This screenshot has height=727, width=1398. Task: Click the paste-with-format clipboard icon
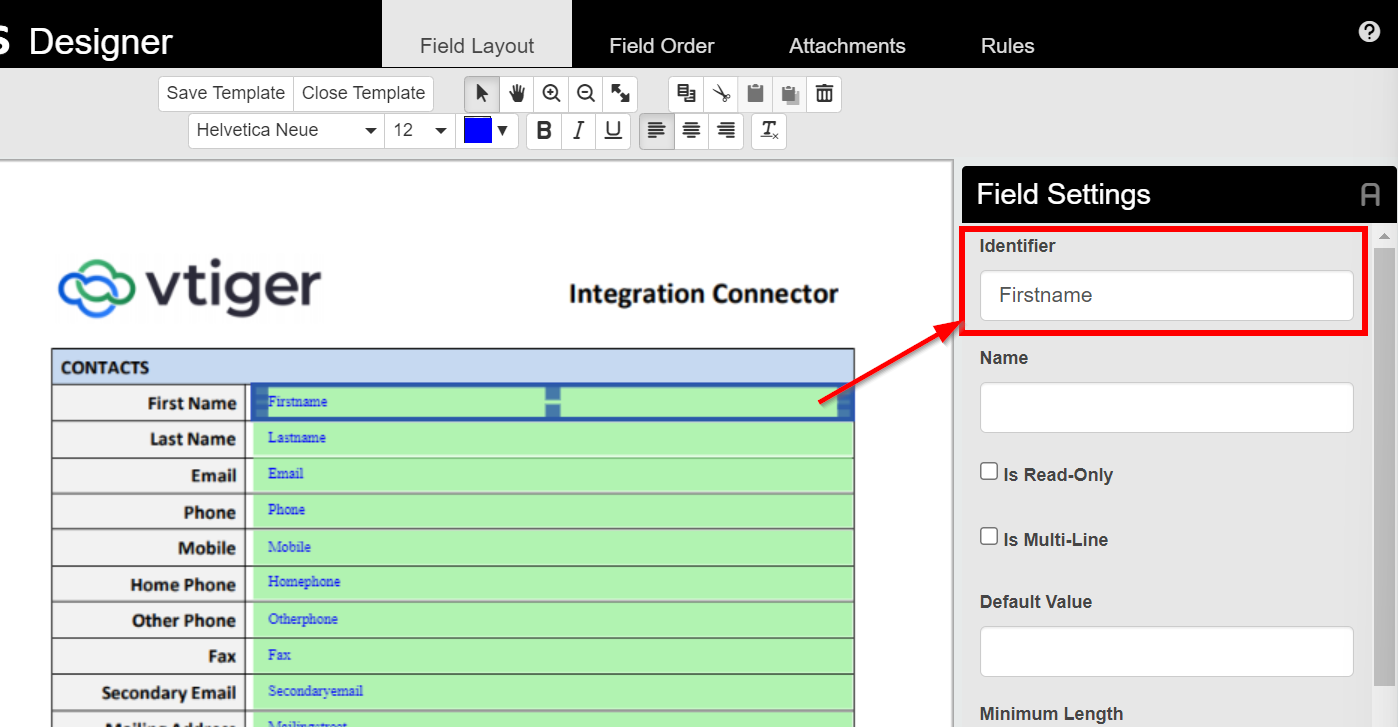(x=790, y=93)
